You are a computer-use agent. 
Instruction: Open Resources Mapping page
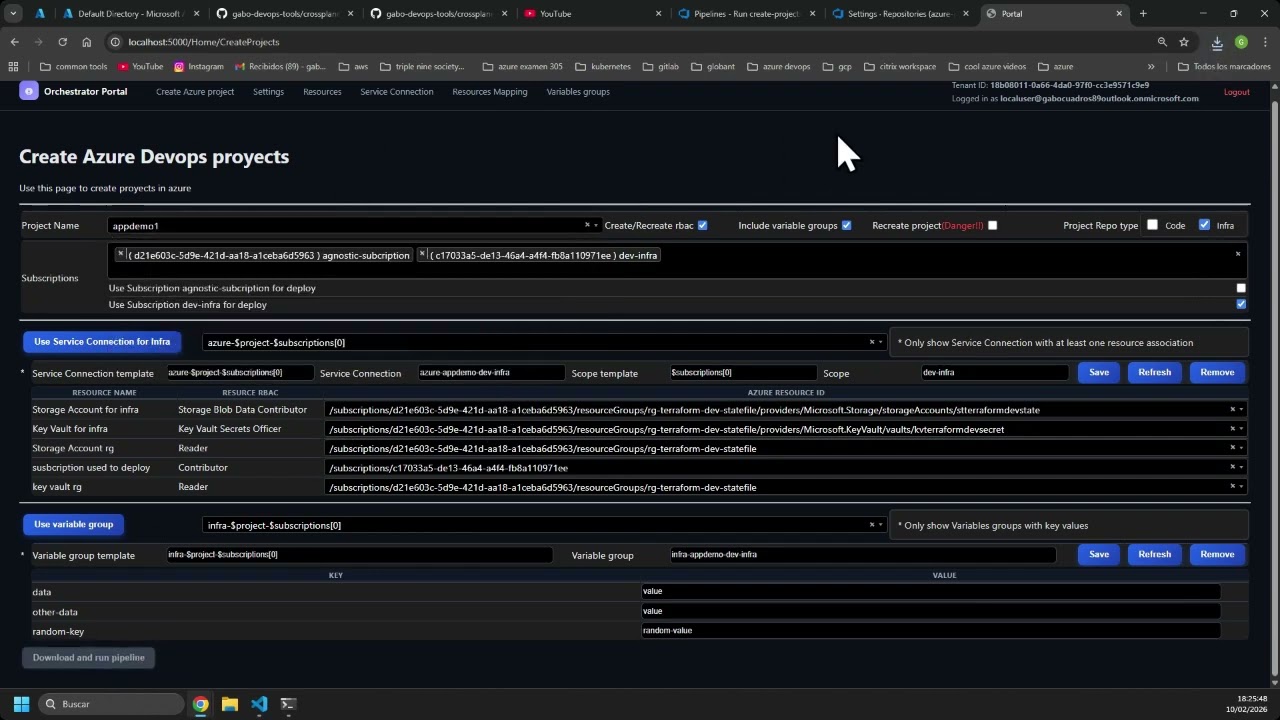[489, 92]
